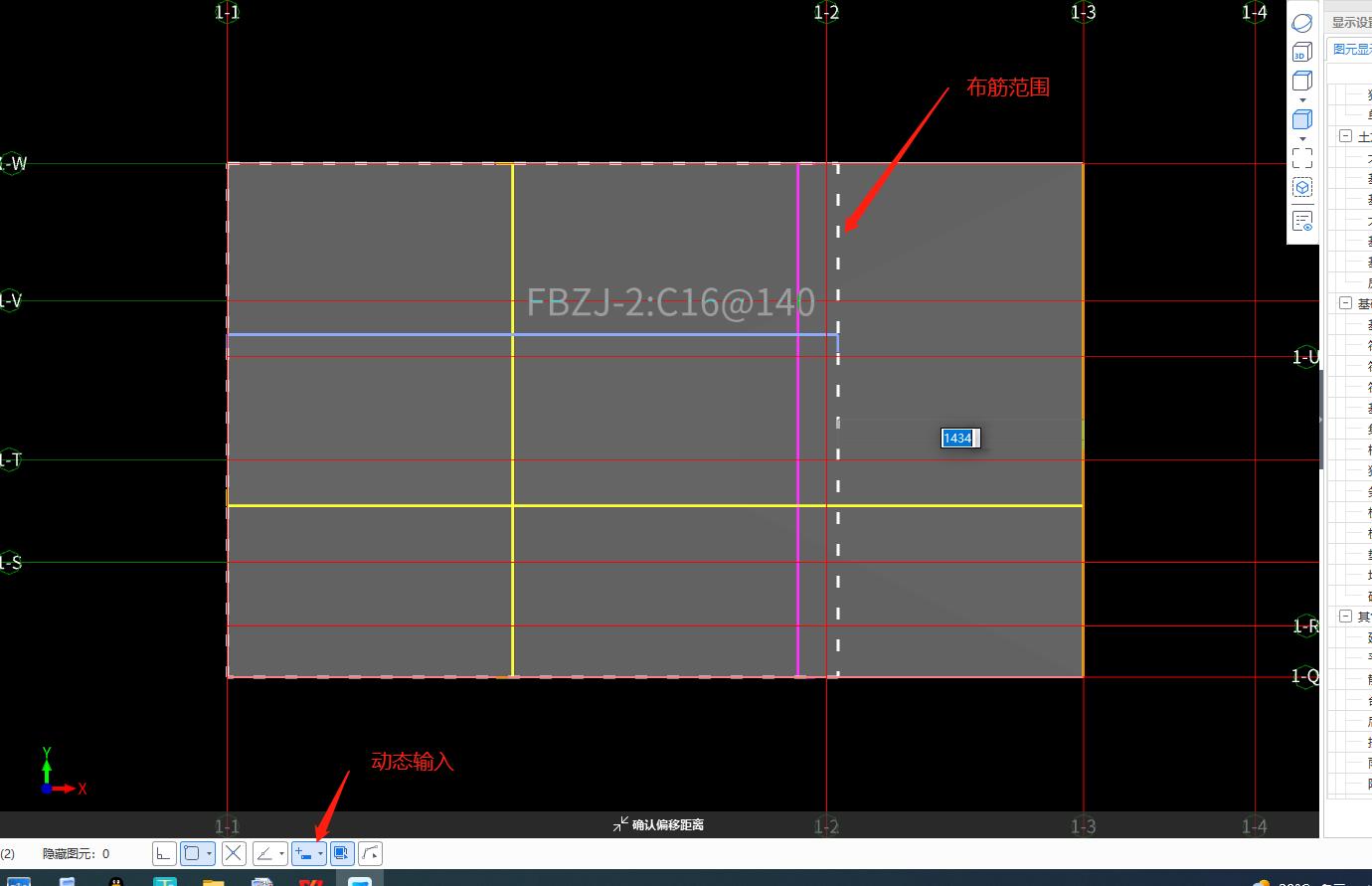Open the display settings list icon
Screen dimensions: 1372x886
tap(1302, 221)
